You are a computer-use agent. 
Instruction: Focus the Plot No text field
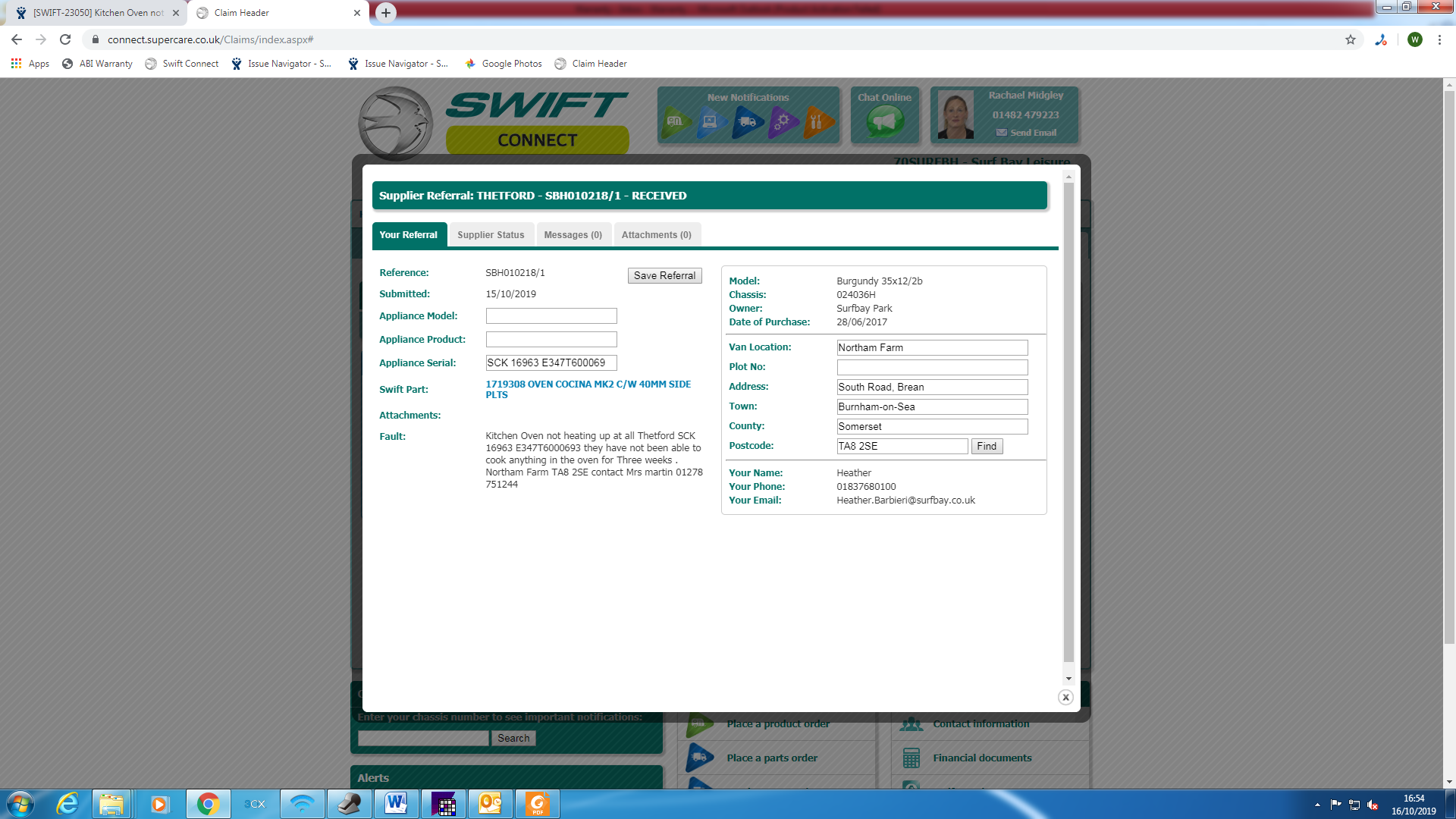click(x=932, y=367)
